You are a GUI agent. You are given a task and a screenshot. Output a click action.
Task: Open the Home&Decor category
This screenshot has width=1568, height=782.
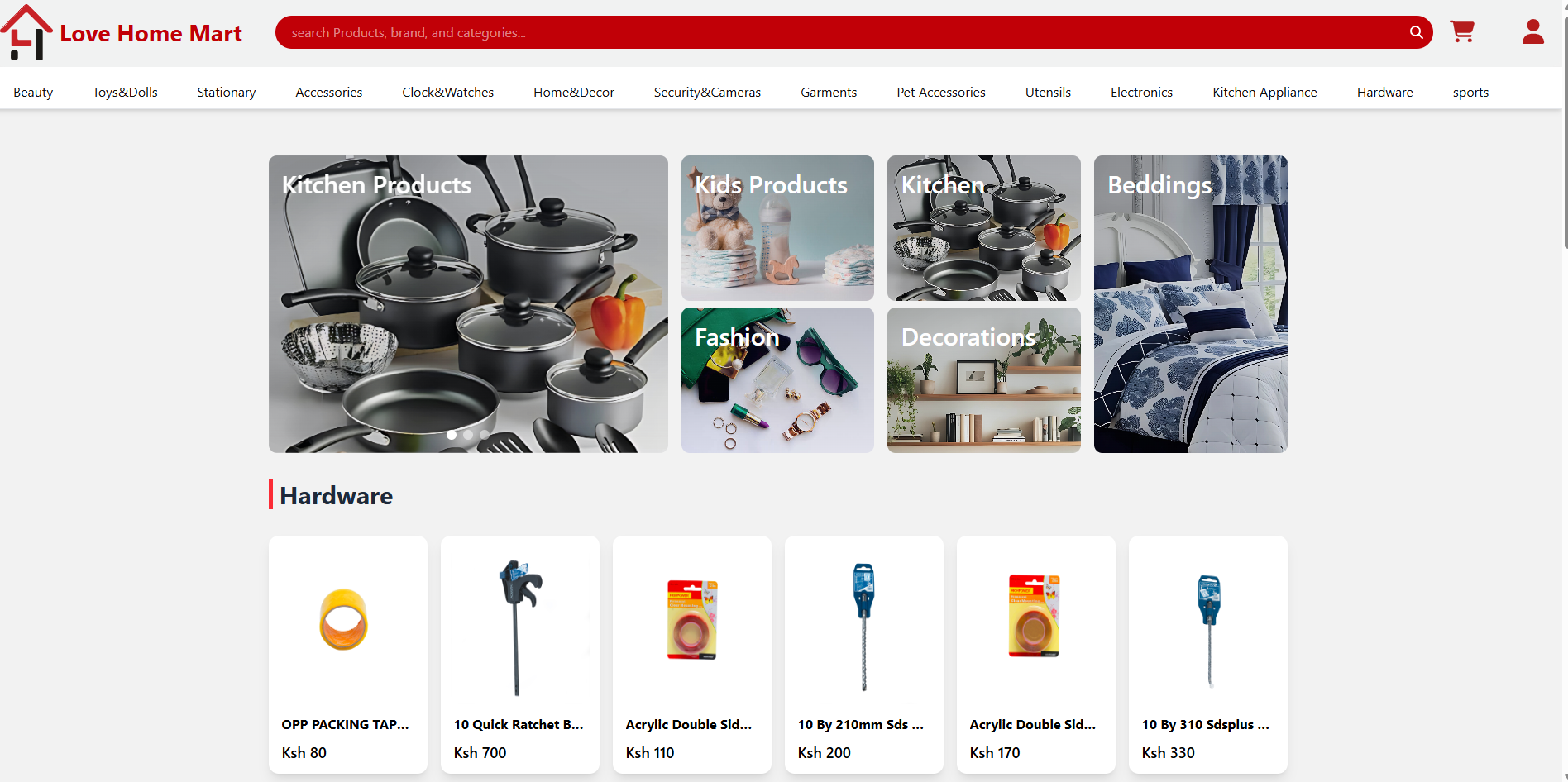(574, 93)
